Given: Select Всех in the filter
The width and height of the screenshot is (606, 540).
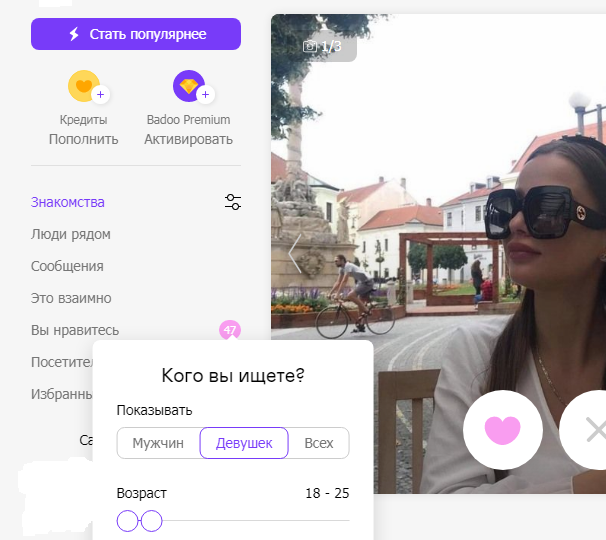Looking at the screenshot, I should [x=319, y=443].
